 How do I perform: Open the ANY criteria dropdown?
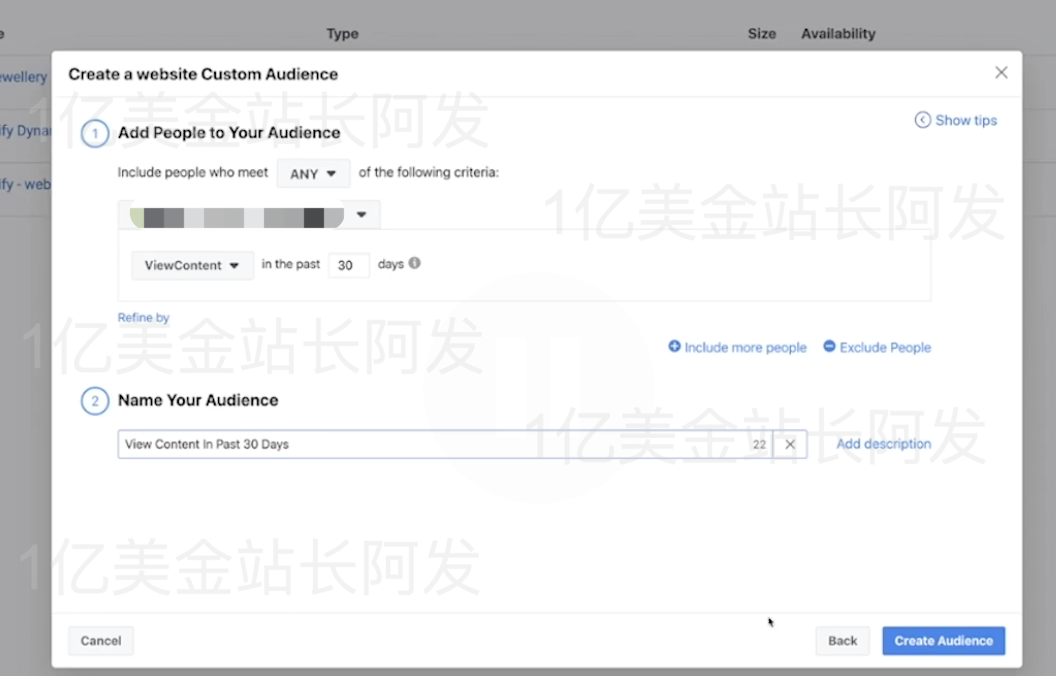313,172
